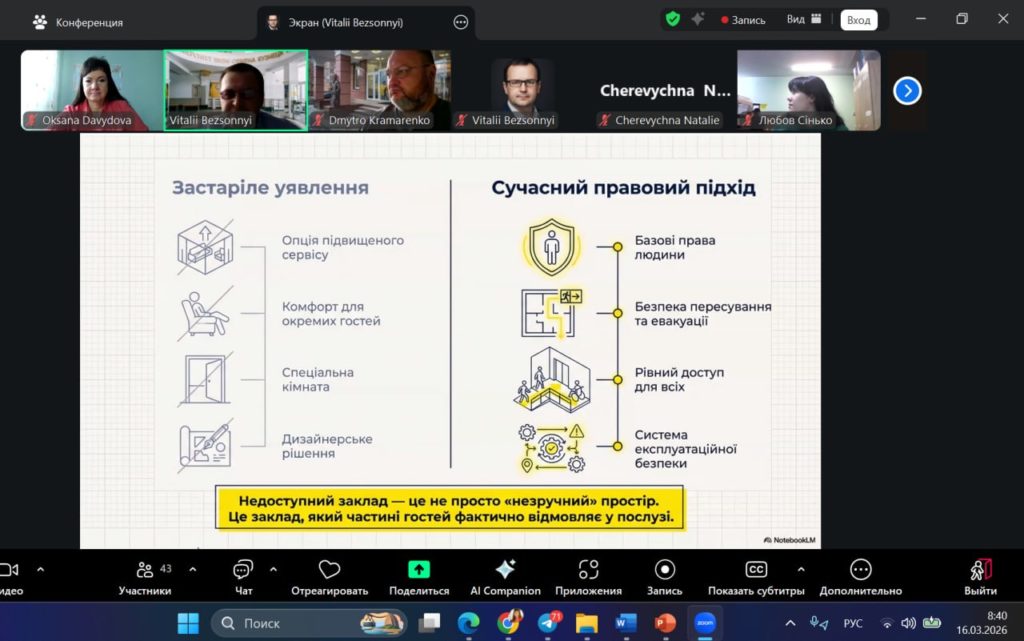Open the Чат chat panel
This screenshot has width=1024, height=641.
click(x=243, y=576)
